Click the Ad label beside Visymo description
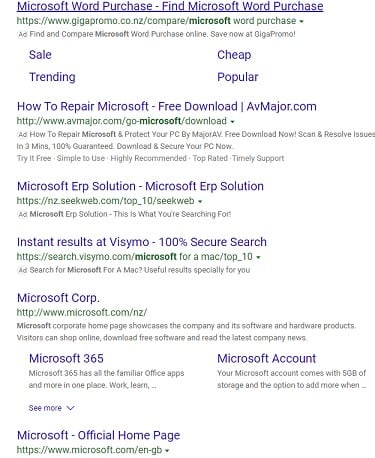375x458 pixels. (x=22, y=270)
